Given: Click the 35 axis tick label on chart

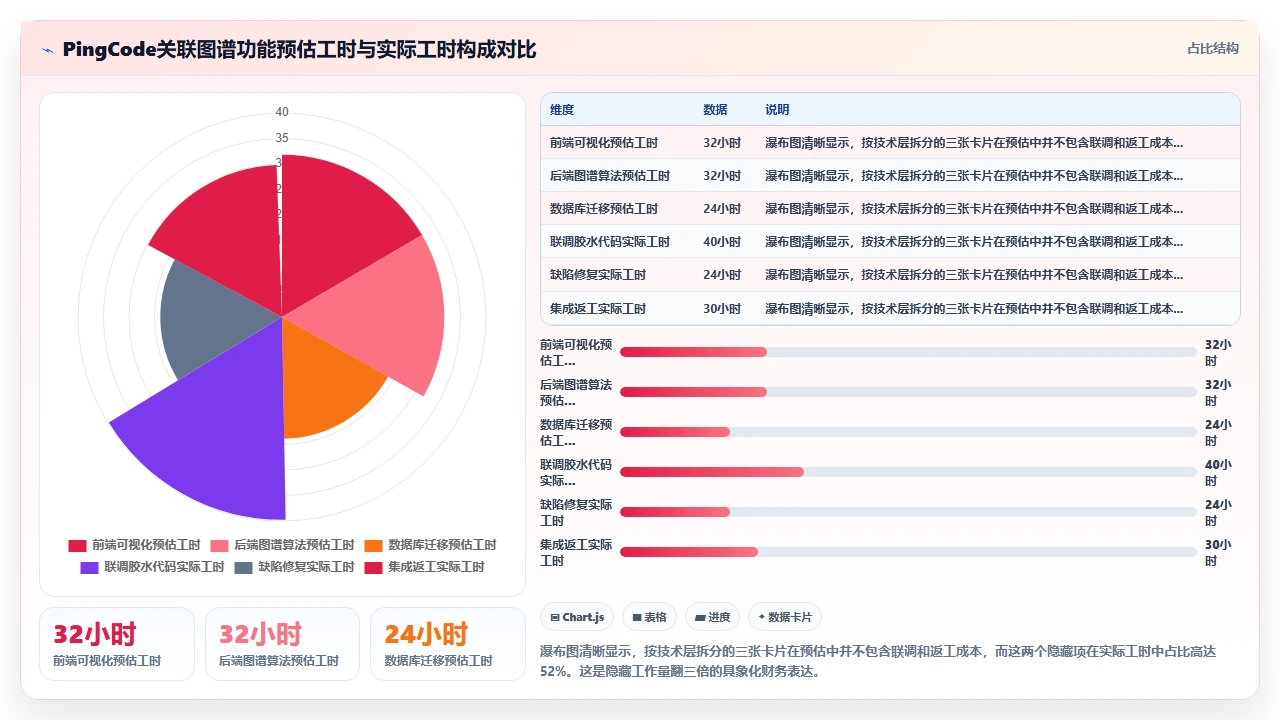Looking at the screenshot, I should click(x=282, y=138).
